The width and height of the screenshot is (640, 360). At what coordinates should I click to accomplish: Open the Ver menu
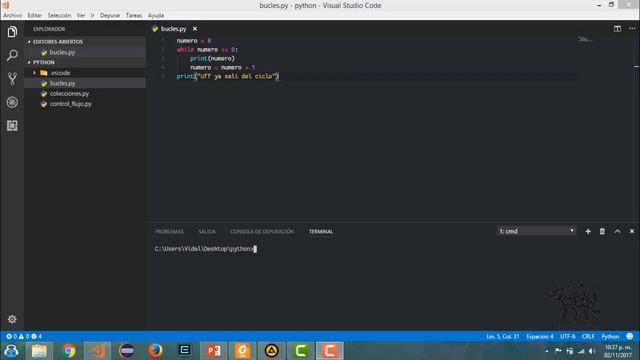click(81, 15)
